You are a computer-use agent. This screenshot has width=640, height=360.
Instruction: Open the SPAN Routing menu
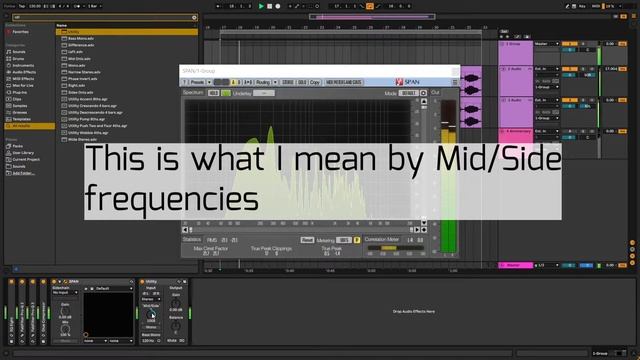(263, 82)
